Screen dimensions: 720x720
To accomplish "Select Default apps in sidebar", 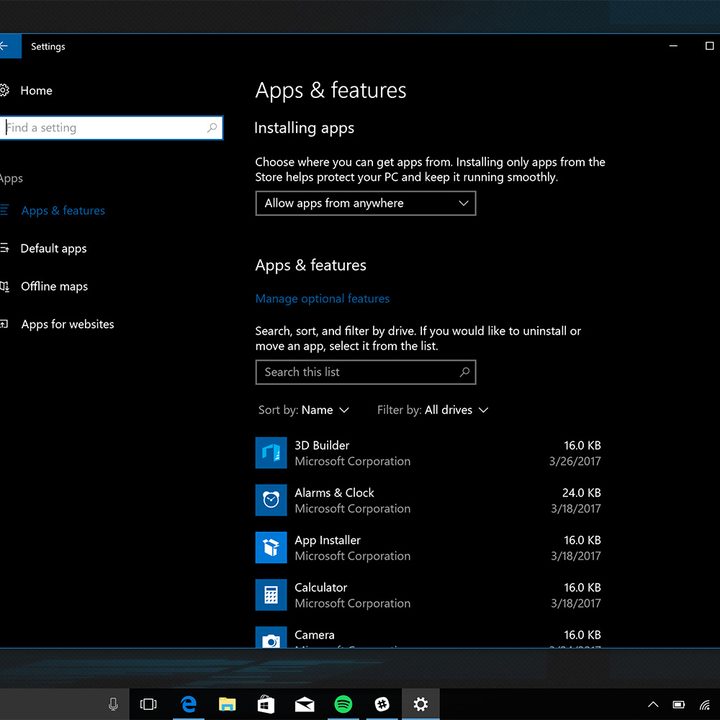I will point(53,248).
